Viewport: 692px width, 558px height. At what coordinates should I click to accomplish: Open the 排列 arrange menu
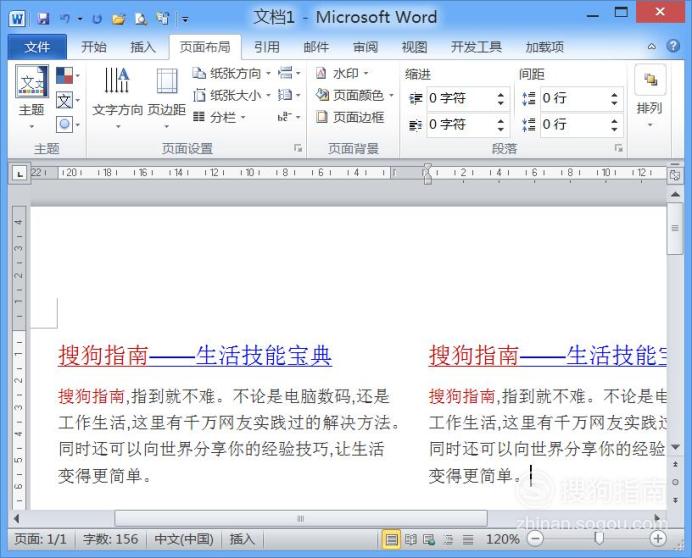[650, 97]
